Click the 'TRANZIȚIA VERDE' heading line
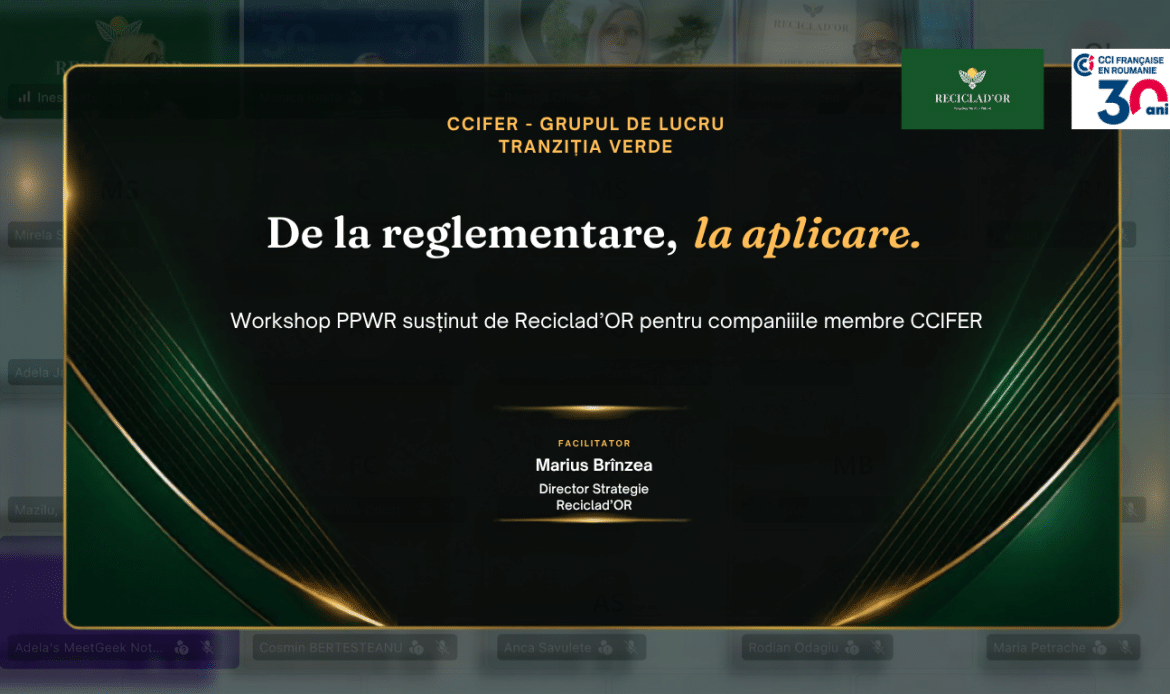Screen dimensions: 1170x694 (586, 147)
